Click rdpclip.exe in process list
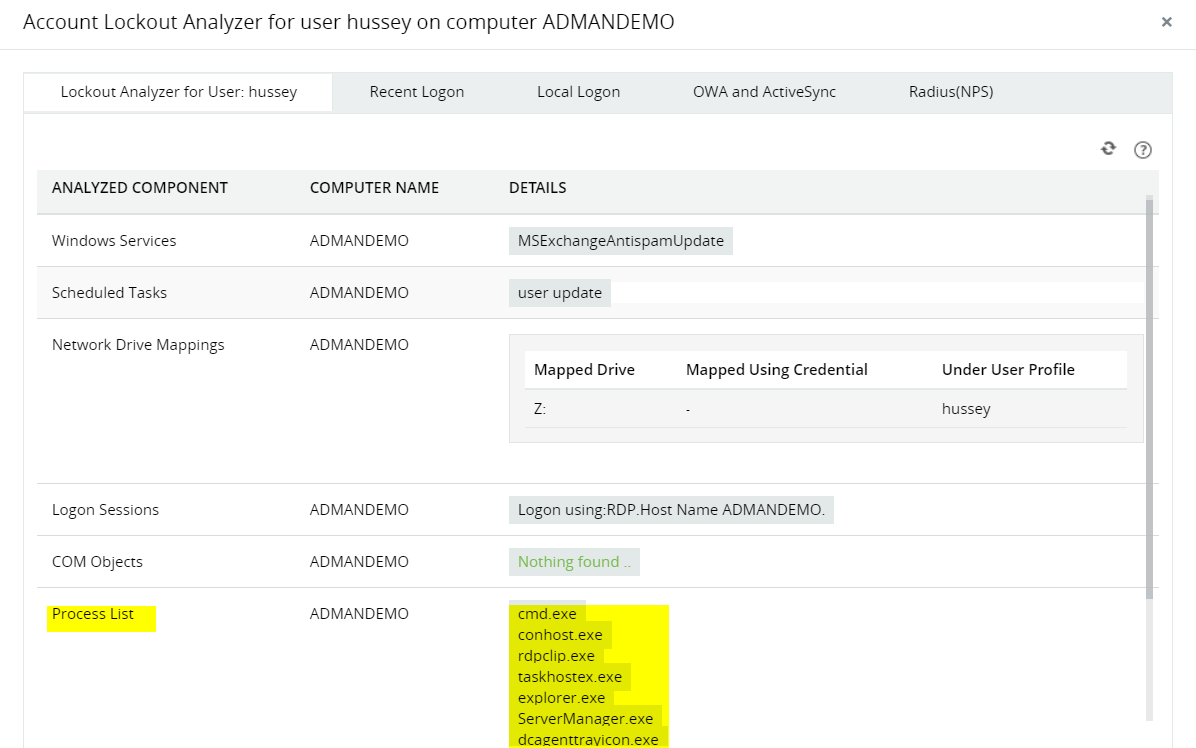Image resolution: width=1196 pixels, height=748 pixels. [x=556, y=656]
